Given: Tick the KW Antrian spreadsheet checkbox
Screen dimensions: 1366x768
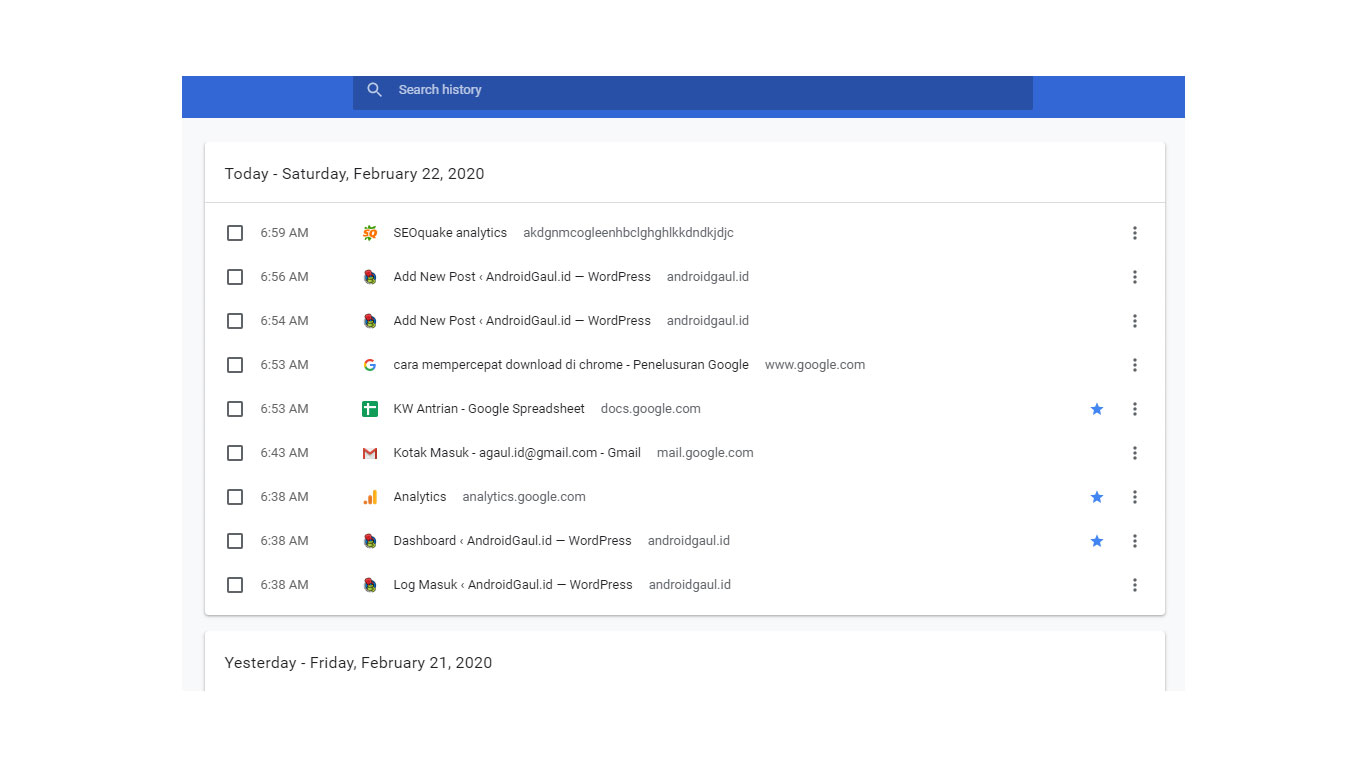Looking at the screenshot, I should pos(235,409).
